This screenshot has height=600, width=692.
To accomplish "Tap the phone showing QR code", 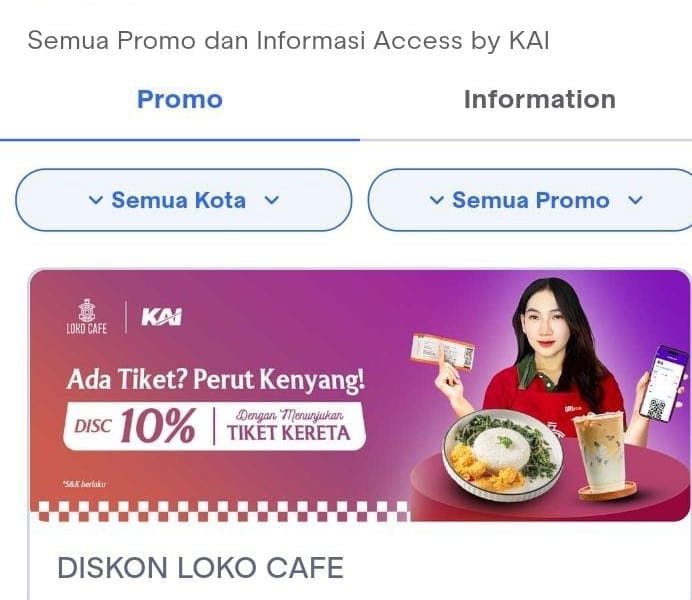I will pos(665,383).
